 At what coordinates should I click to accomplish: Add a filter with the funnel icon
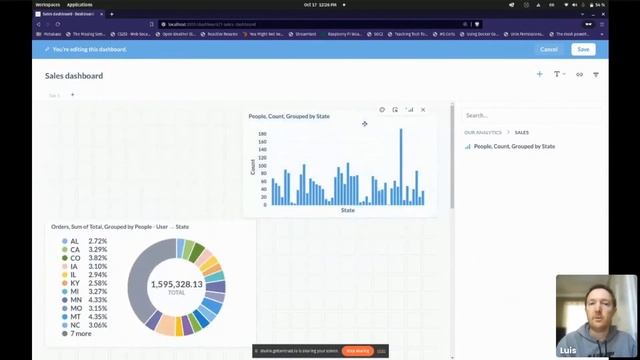click(x=596, y=75)
